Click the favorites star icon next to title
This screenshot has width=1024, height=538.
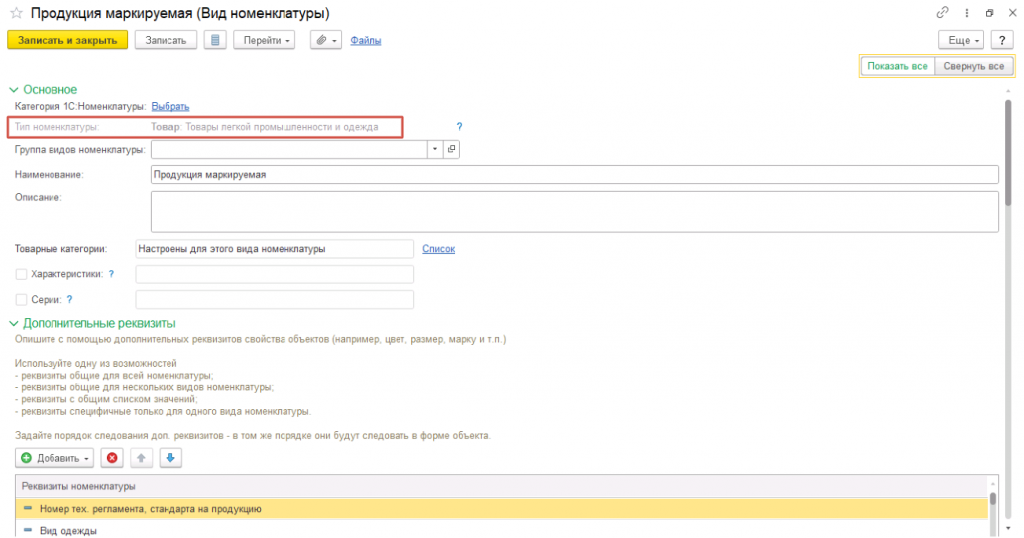pyautogui.click(x=16, y=13)
